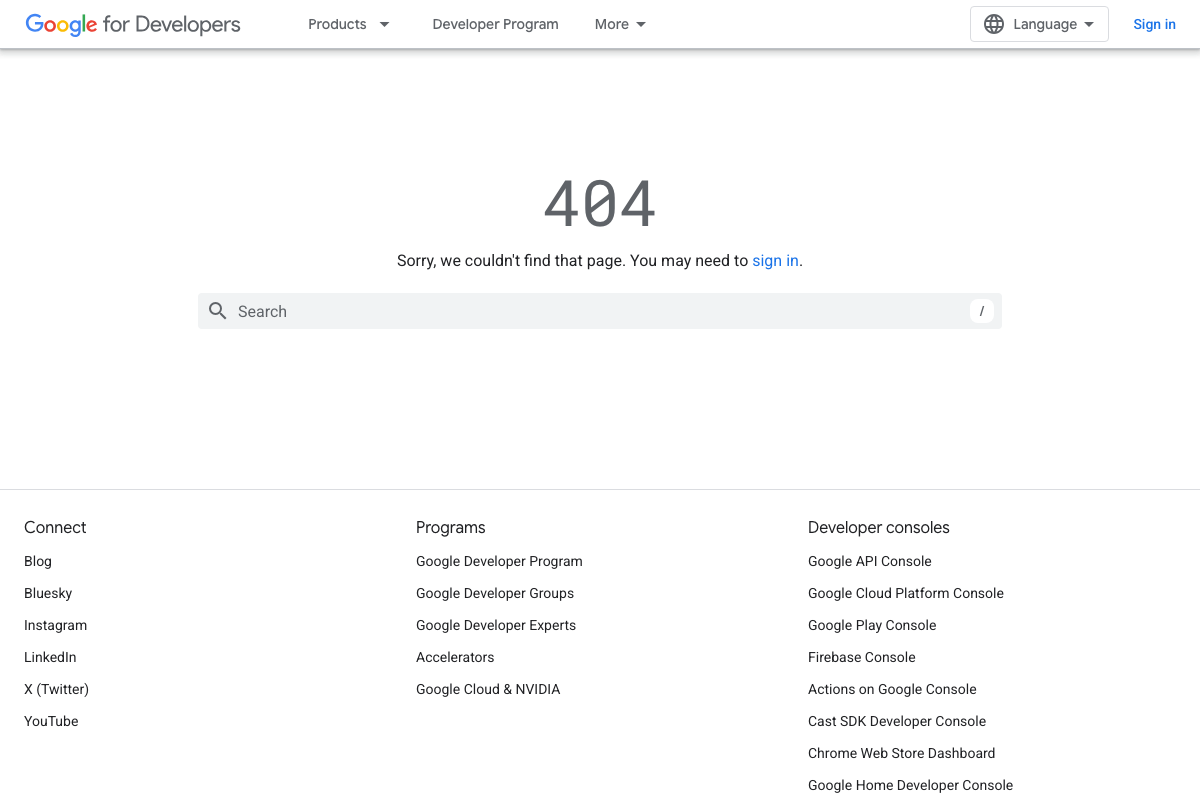Open the Accelerators link
Image resolution: width=1200 pixels, height=800 pixels.
(x=455, y=657)
